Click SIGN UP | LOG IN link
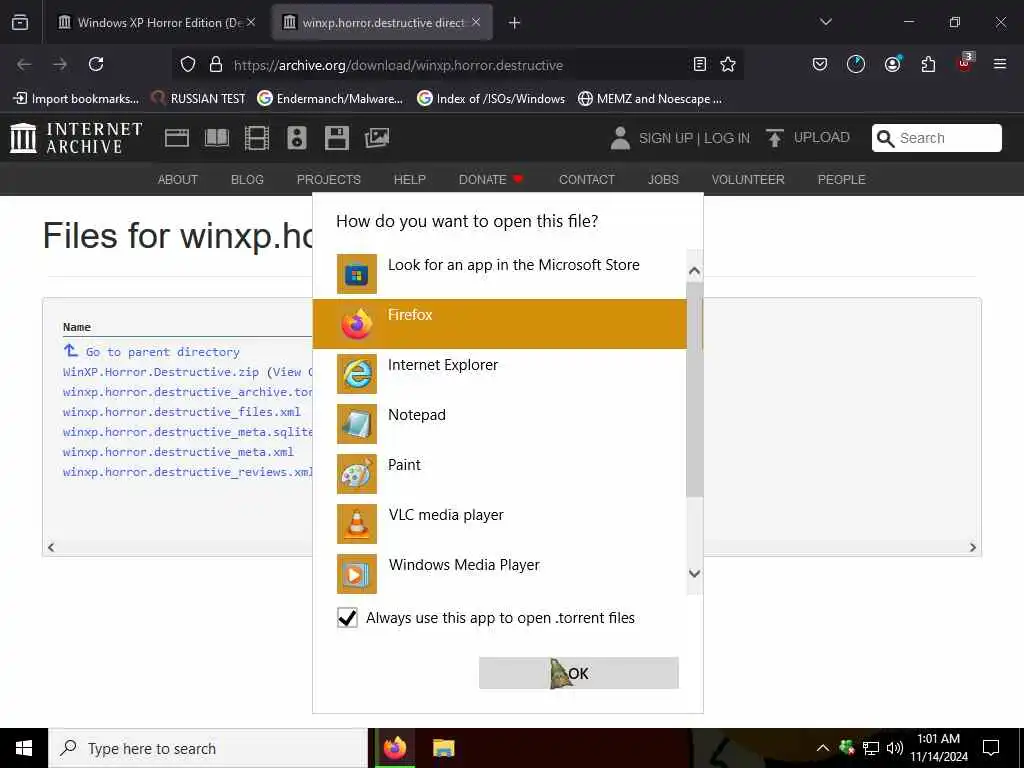1024x768 pixels. [x=680, y=138]
